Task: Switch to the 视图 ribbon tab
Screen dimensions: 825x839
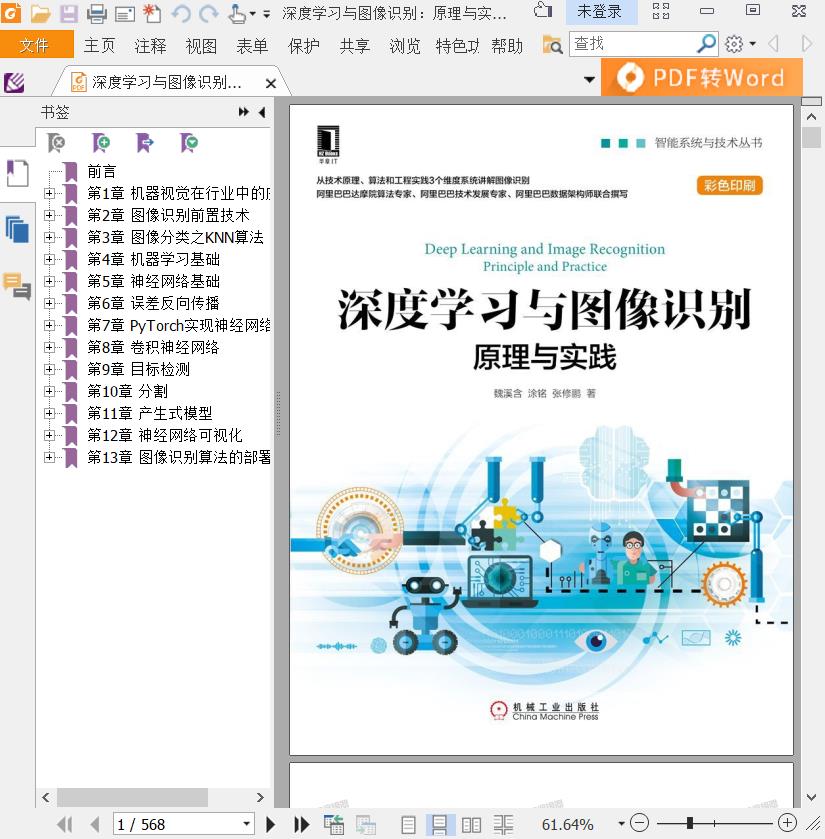Action: click(x=201, y=45)
